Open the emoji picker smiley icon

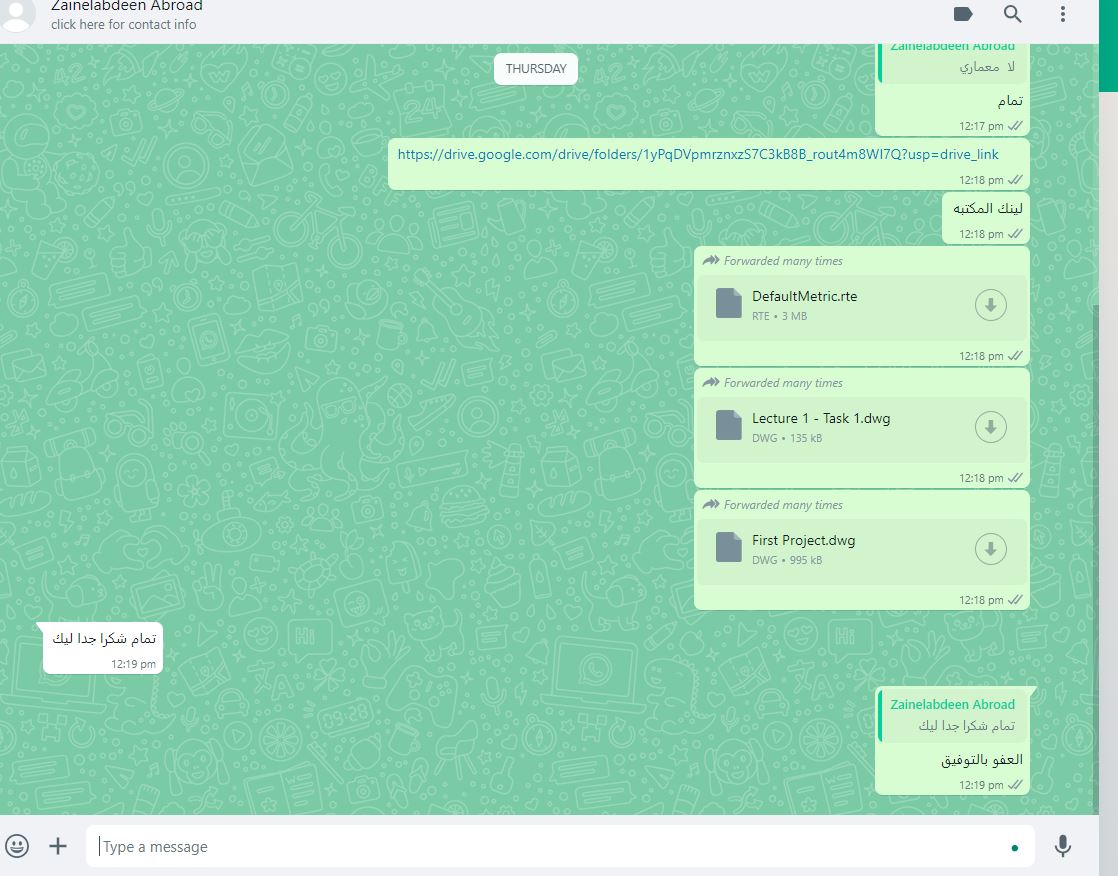pos(17,846)
